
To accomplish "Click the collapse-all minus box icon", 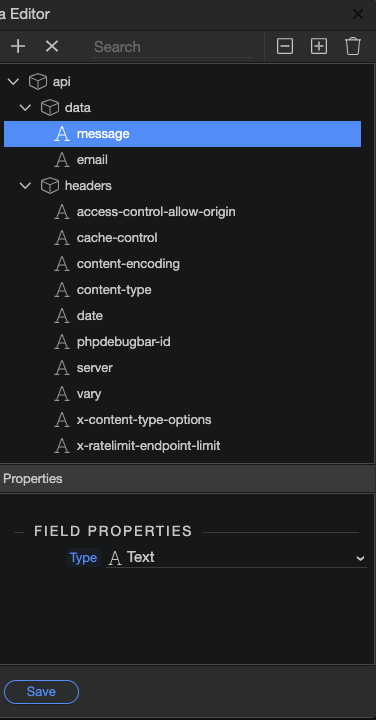I will point(285,46).
